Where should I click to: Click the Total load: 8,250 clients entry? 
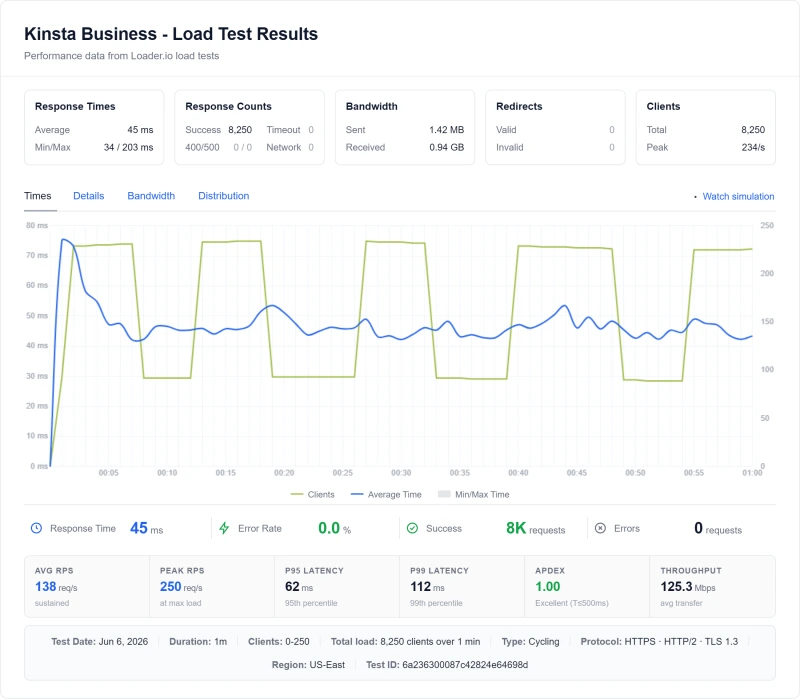405,641
